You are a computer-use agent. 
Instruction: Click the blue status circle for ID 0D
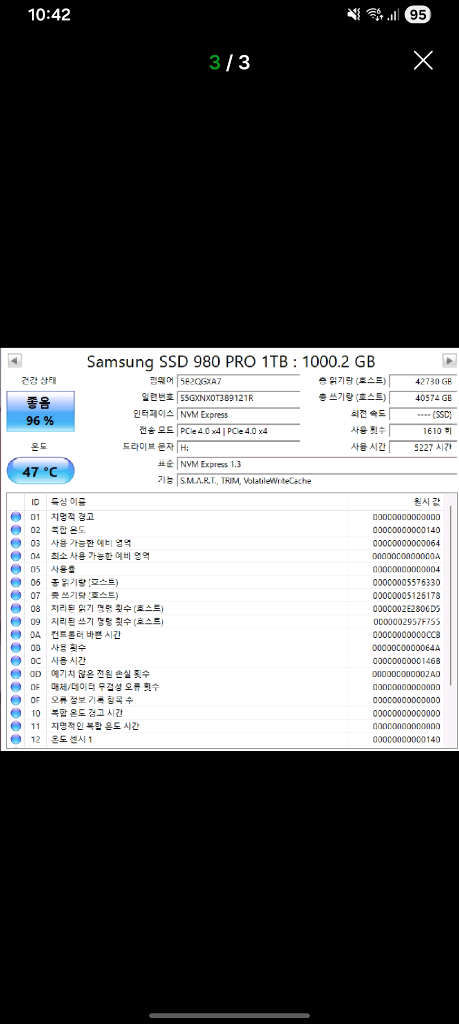(x=16, y=674)
